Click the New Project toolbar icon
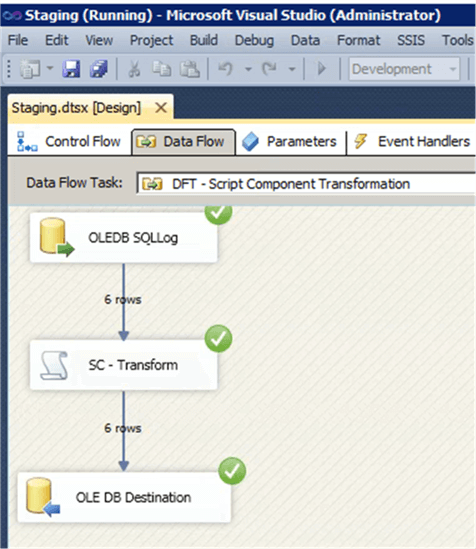Image resolution: width=476 pixels, height=549 pixels. click(x=30, y=69)
